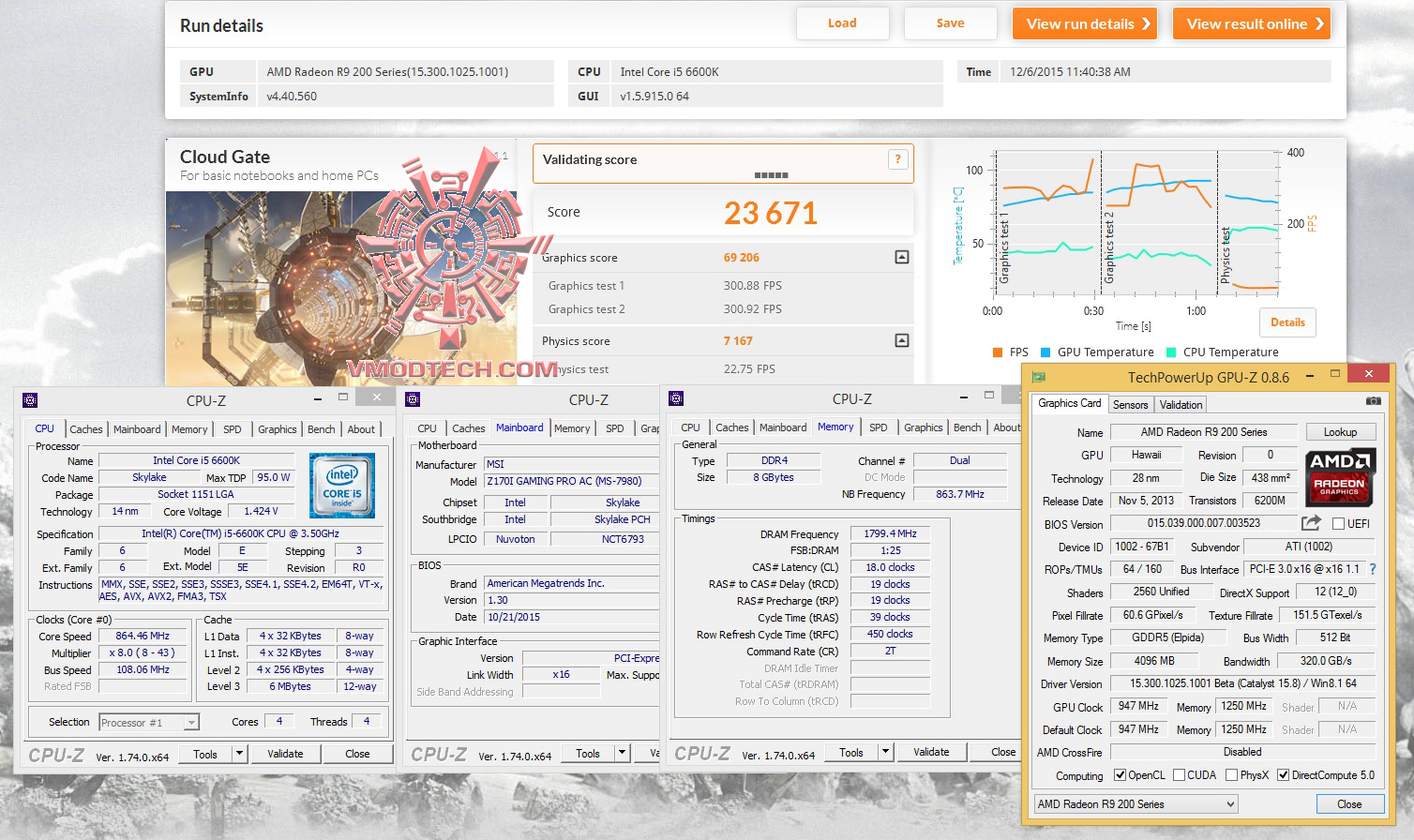The height and width of the screenshot is (840, 1414).
Task: Click the GPU-Z title bar app icon
Action: (x=1038, y=377)
